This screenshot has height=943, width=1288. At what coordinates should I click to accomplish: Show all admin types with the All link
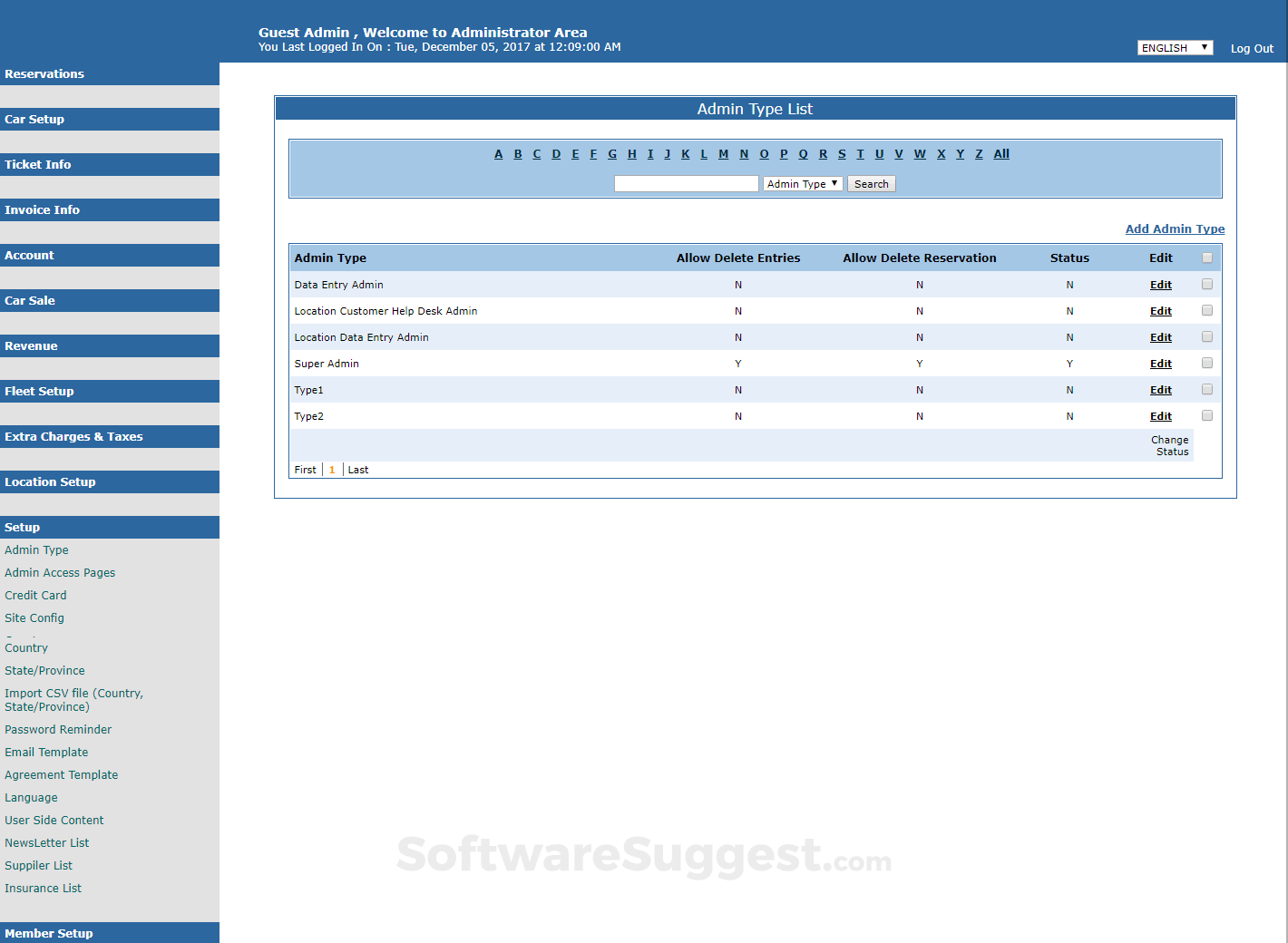pyautogui.click(x=1000, y=153)
